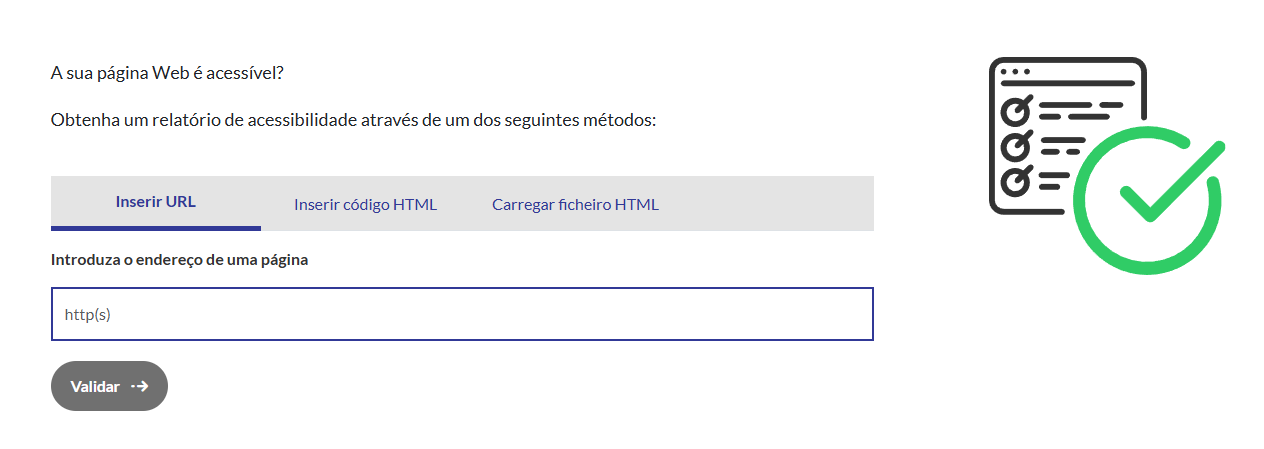Screen dimensions: 1264x449
Task: Click the "A sua página Web é acessível?" text
Action: click(167, 73)
